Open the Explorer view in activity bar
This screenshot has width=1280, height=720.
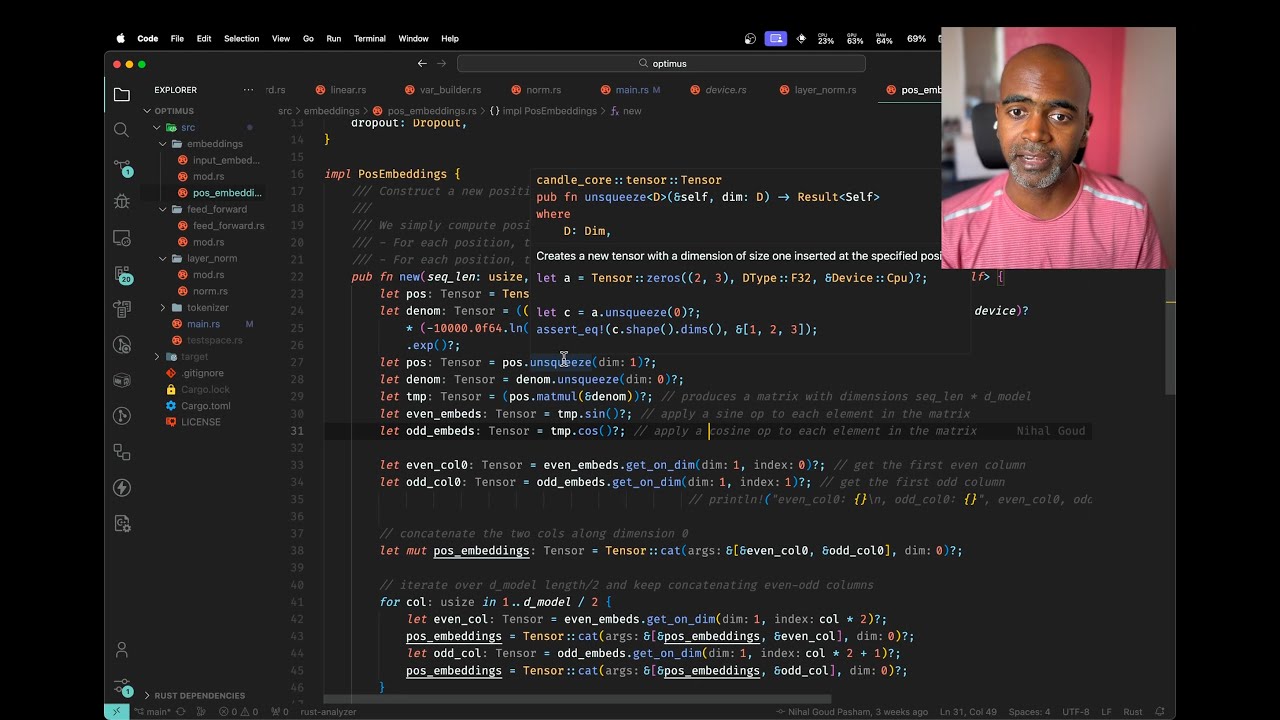[122, 95]
